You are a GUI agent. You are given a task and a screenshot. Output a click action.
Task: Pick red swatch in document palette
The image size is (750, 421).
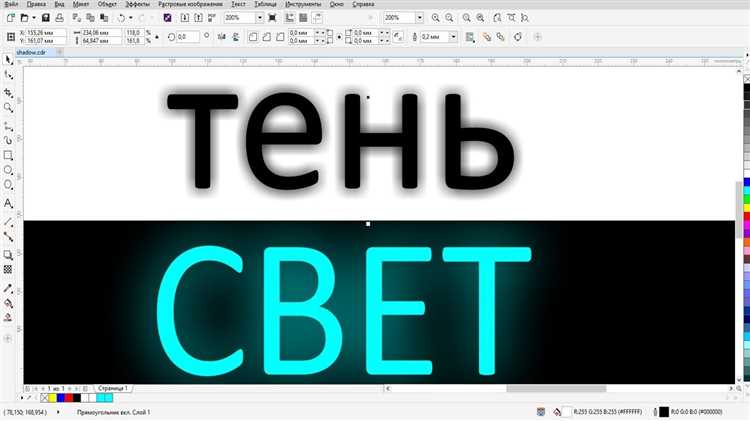point(69,398)
